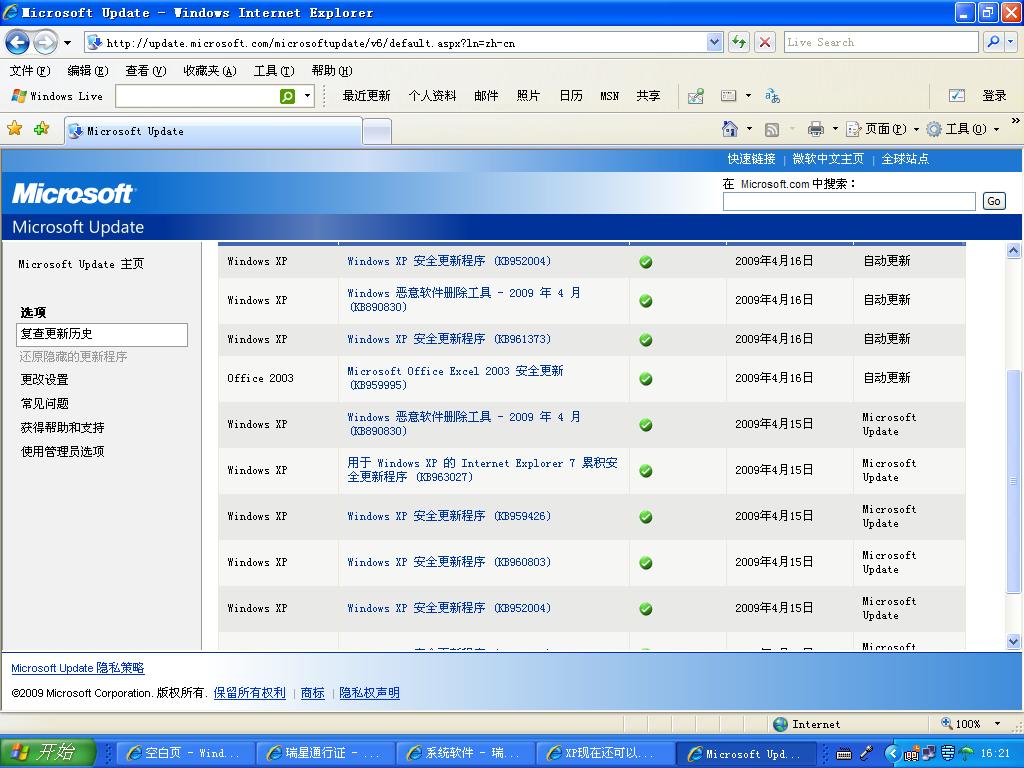Open the Live Search provider dropdown

click(x=1011, y=42)
